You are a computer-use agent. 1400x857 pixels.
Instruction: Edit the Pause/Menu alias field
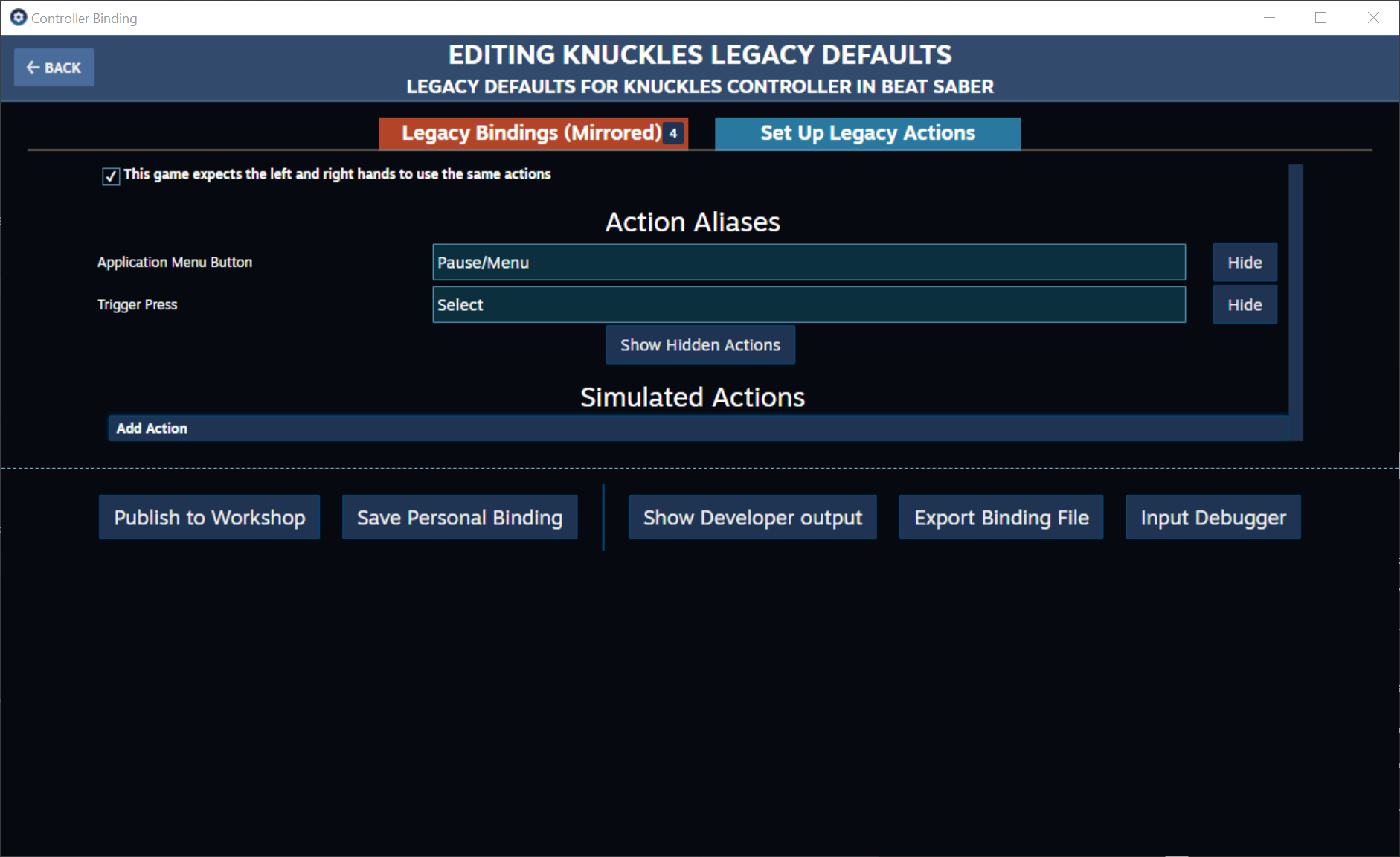pyautogui.click(x=809, y=263)
